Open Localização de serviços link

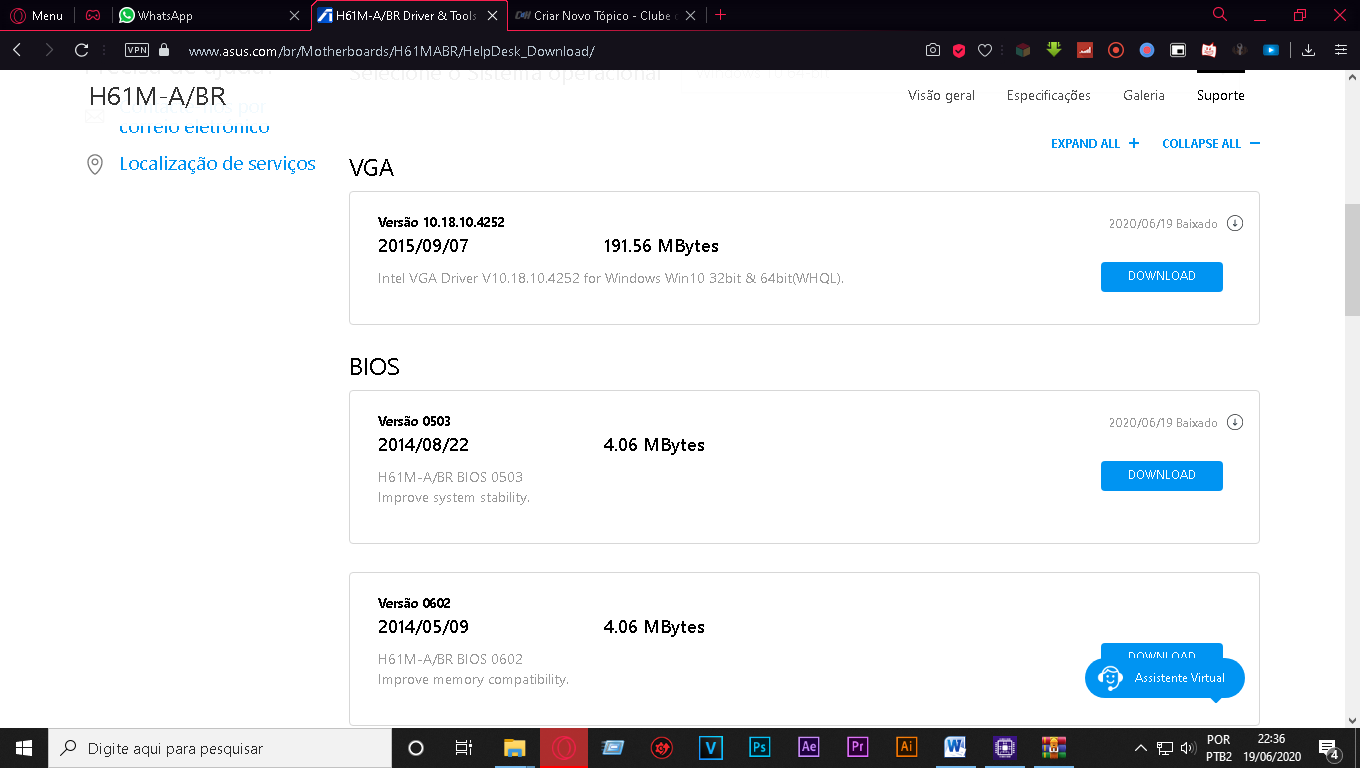pos(217,164)
